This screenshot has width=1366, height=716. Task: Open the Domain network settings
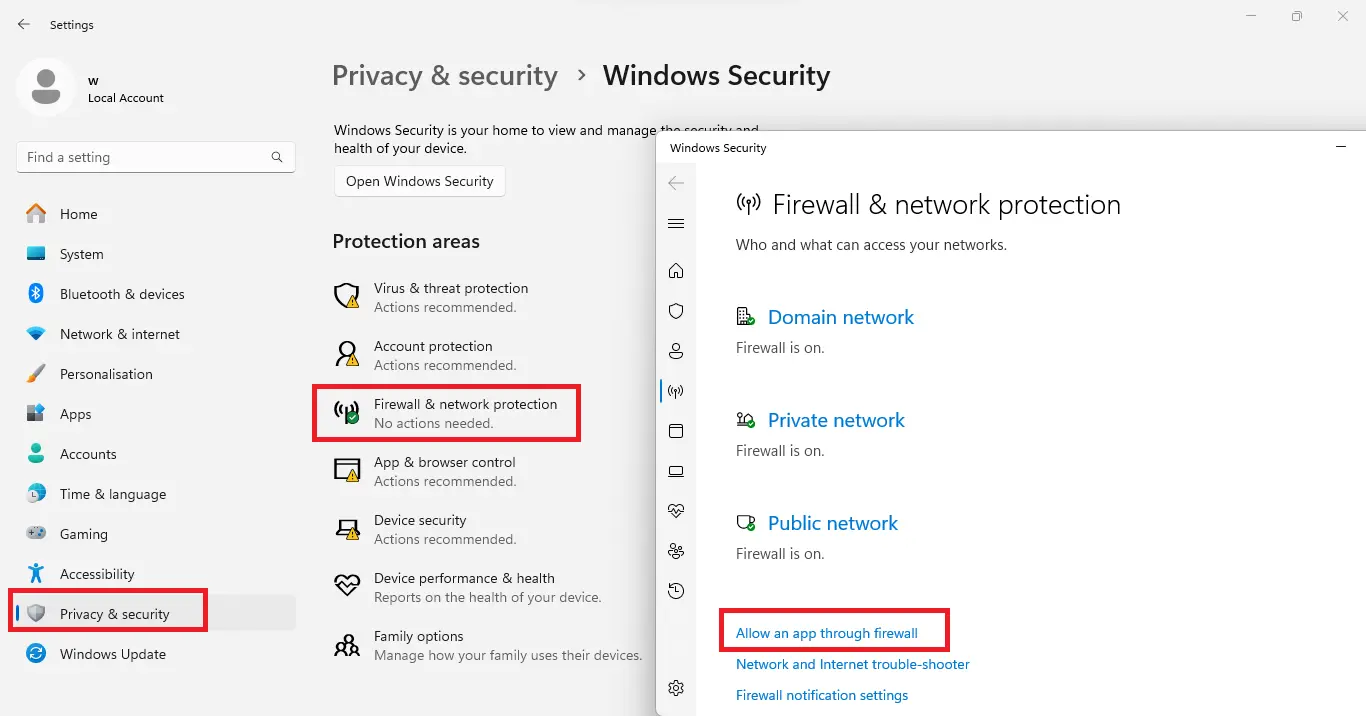(841, 317)
